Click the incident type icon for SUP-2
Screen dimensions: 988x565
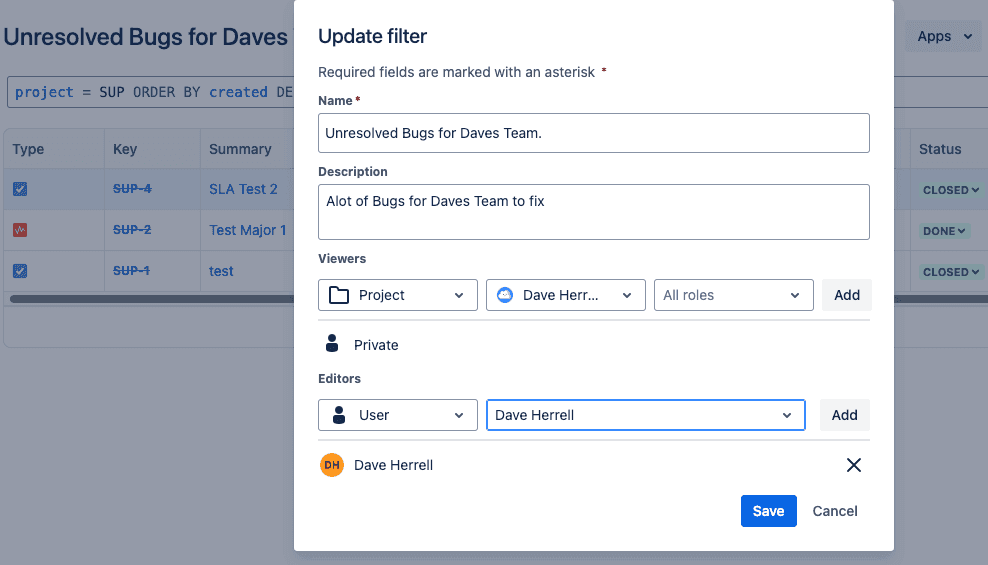[20, 230]
